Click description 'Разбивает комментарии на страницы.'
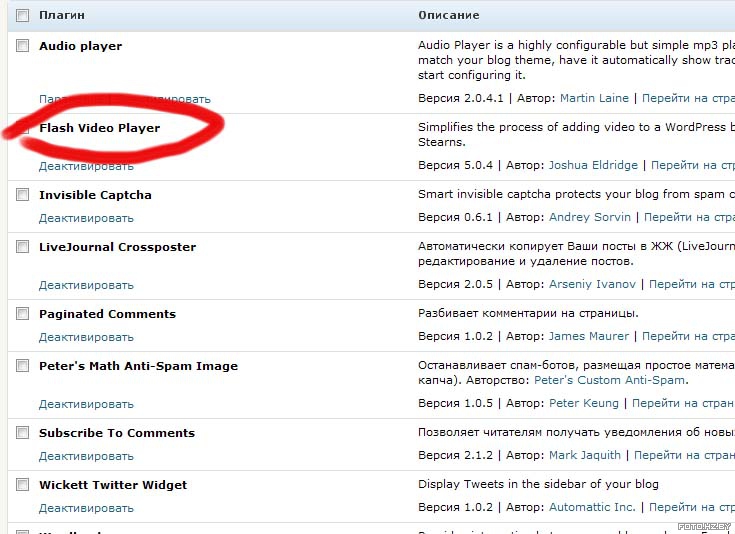Image resolution: width=735 pixels, height=534 pixels. (528, 314)
